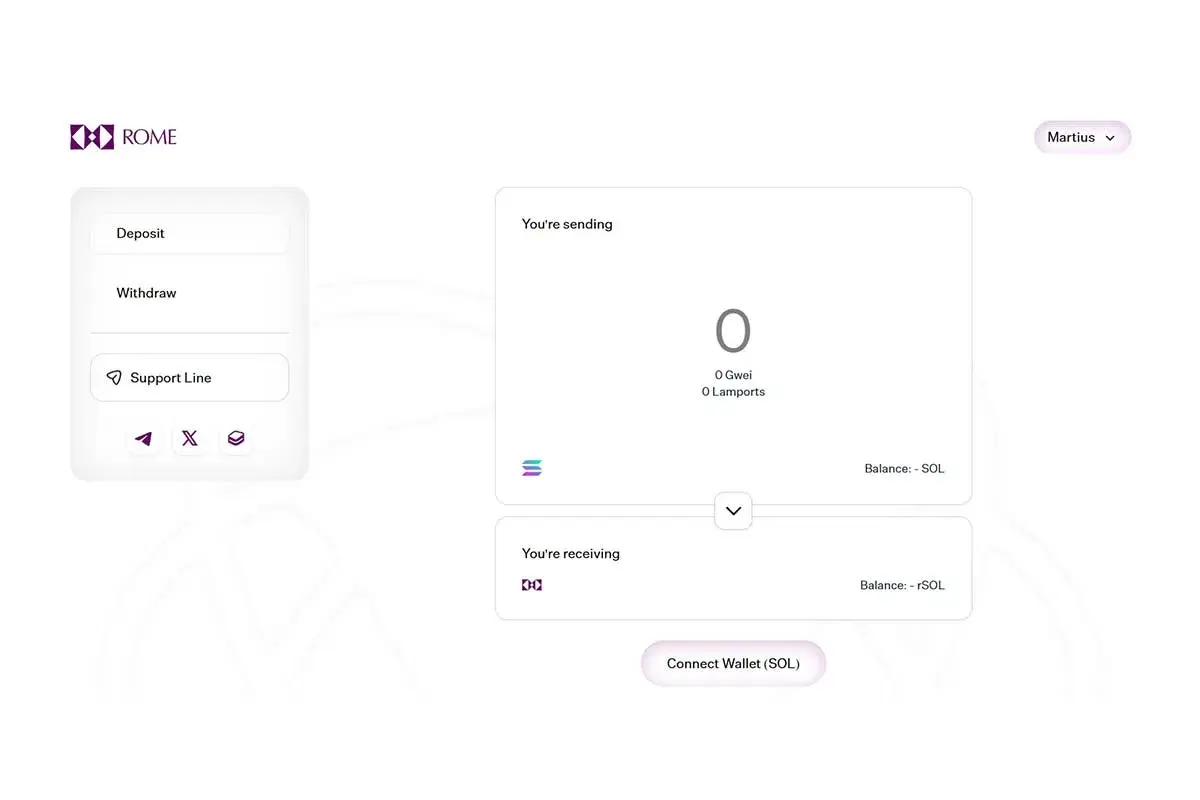This screenshot has width=1200, height=800.
Task: Click the paper plane icon in Support Line
Action: pyautogui.click(x=114, y=378)
